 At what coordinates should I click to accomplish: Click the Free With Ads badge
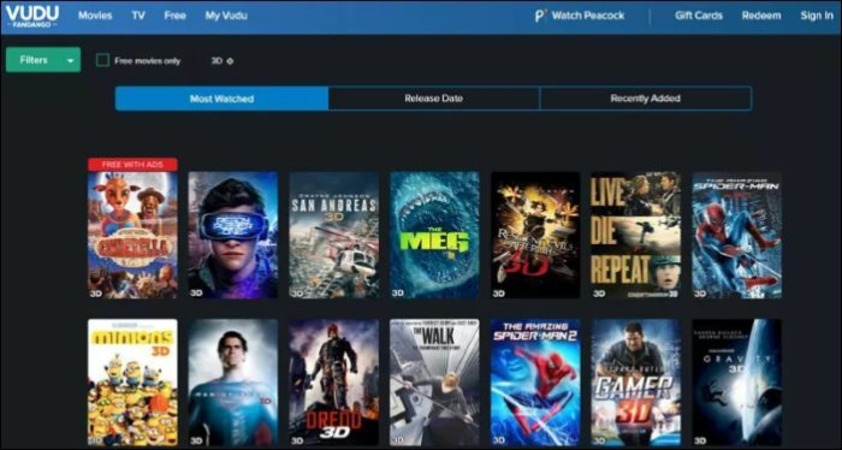133,164
